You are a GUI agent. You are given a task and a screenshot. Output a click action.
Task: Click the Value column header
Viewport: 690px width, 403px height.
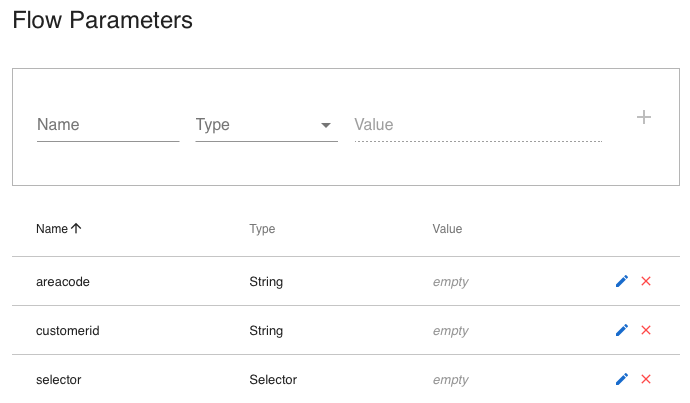coord(447,229)
